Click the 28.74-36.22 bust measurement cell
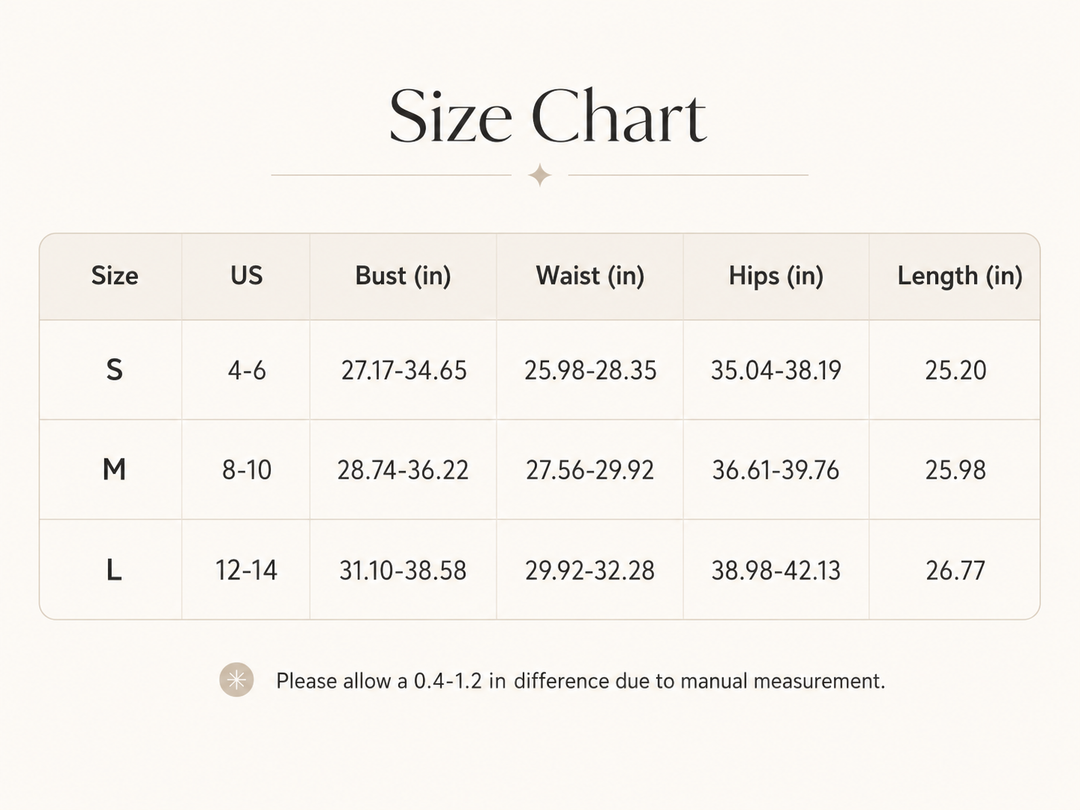 tap(403, 470)
